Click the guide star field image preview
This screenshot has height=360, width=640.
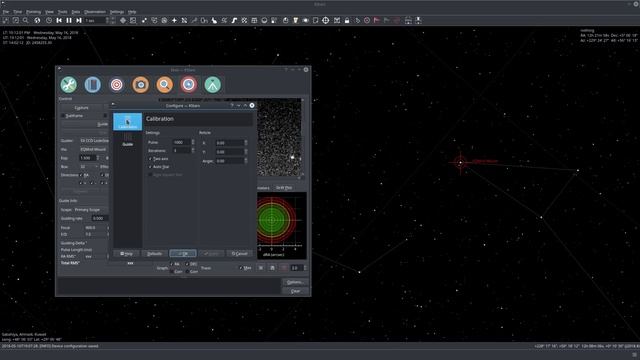point(279,137)
